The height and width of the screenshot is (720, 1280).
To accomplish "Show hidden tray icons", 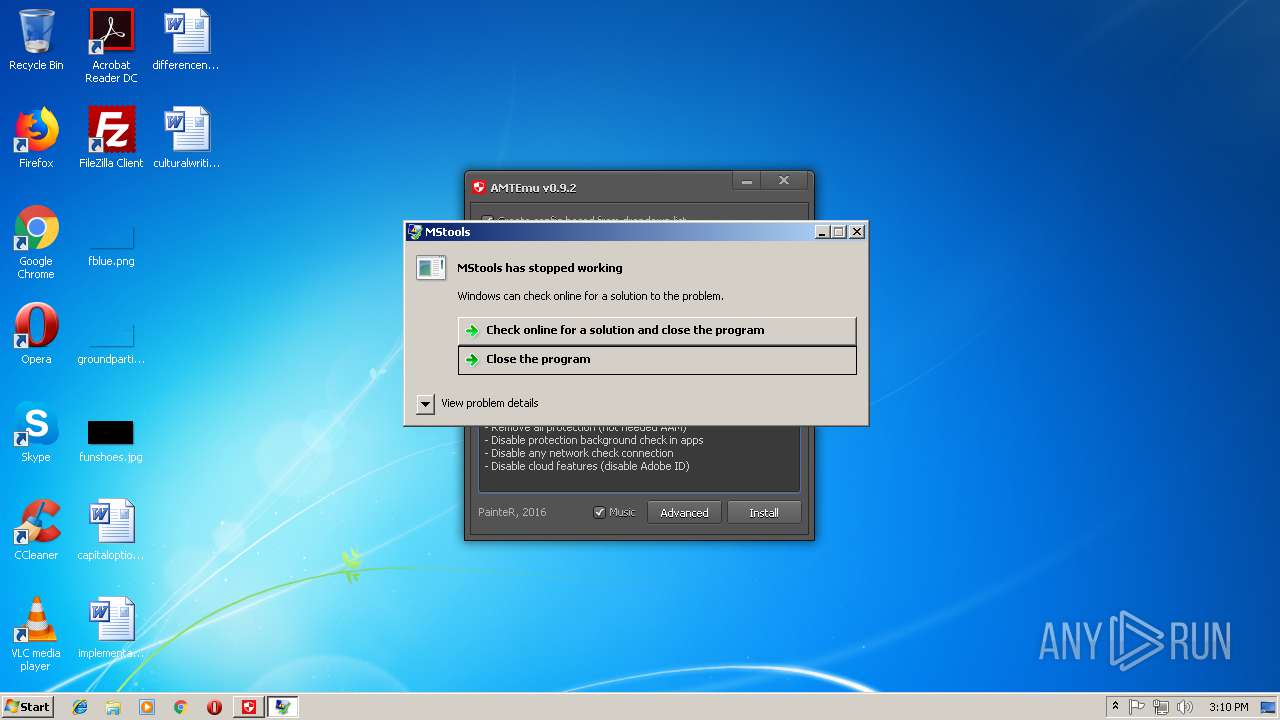I will [x=1115, y=707].
